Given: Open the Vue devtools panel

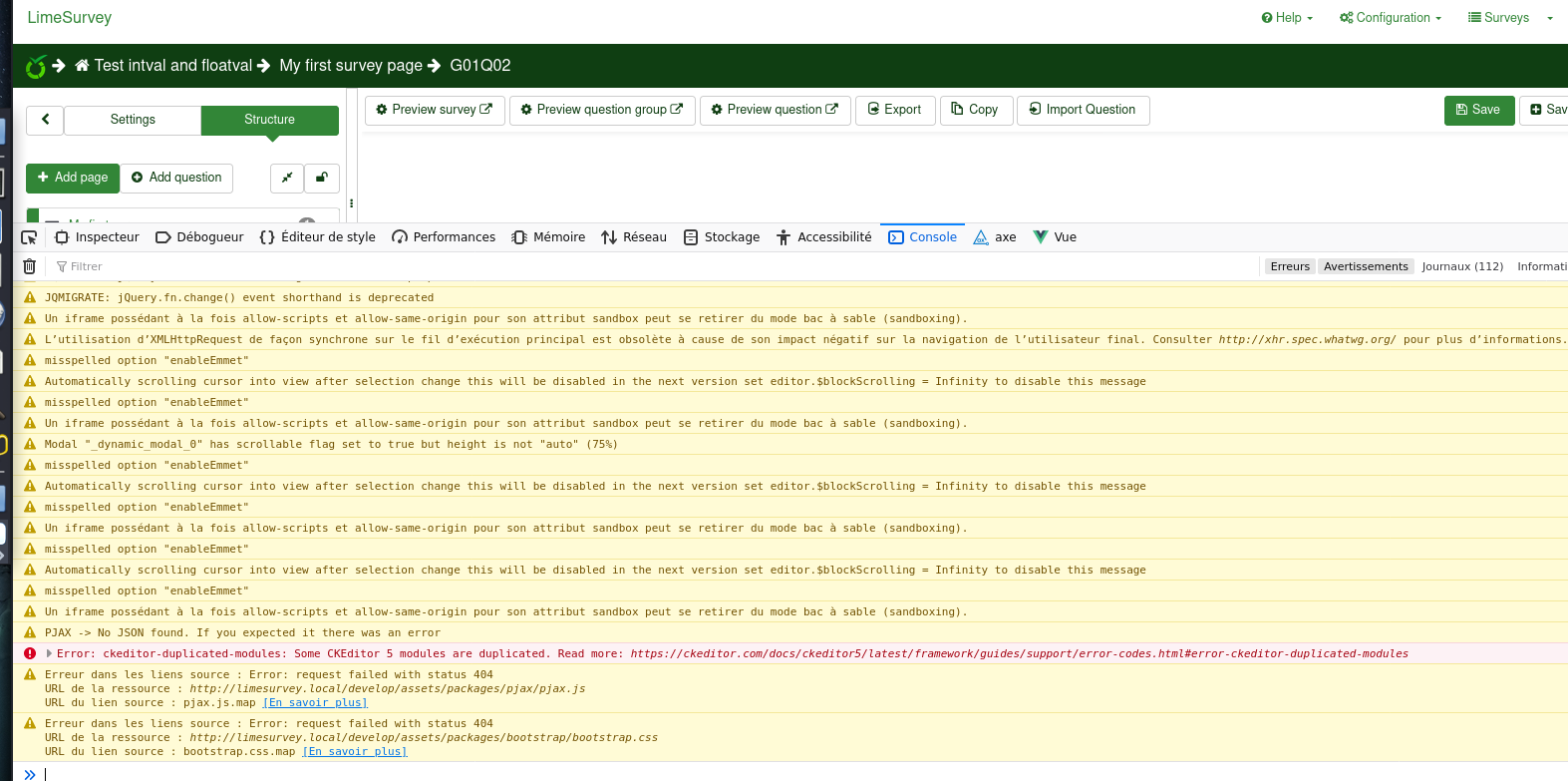Looking at the screenshot, I should coord(1055,237).
